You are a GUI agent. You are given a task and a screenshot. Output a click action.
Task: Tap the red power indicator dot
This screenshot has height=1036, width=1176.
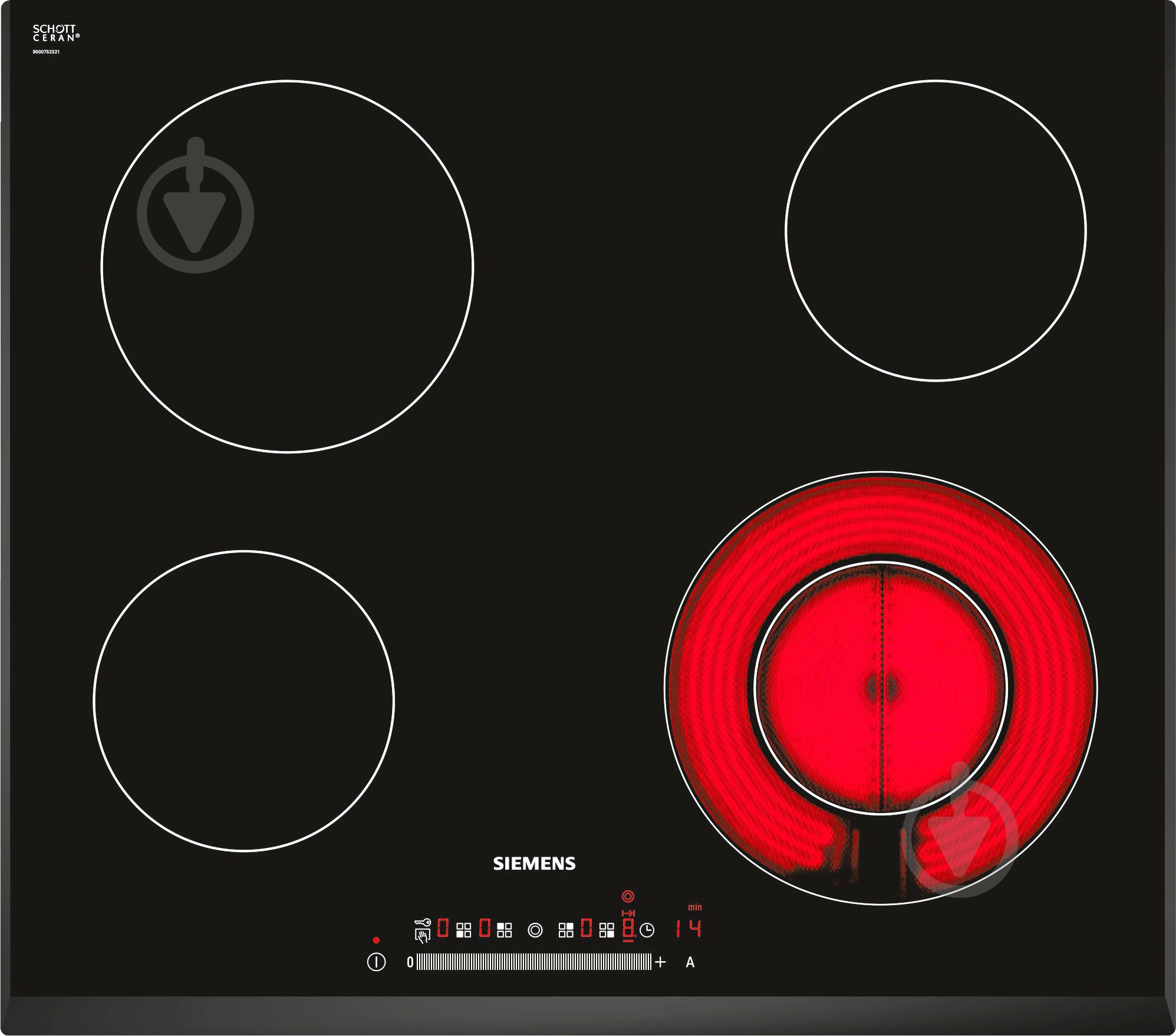coord(376,940)
